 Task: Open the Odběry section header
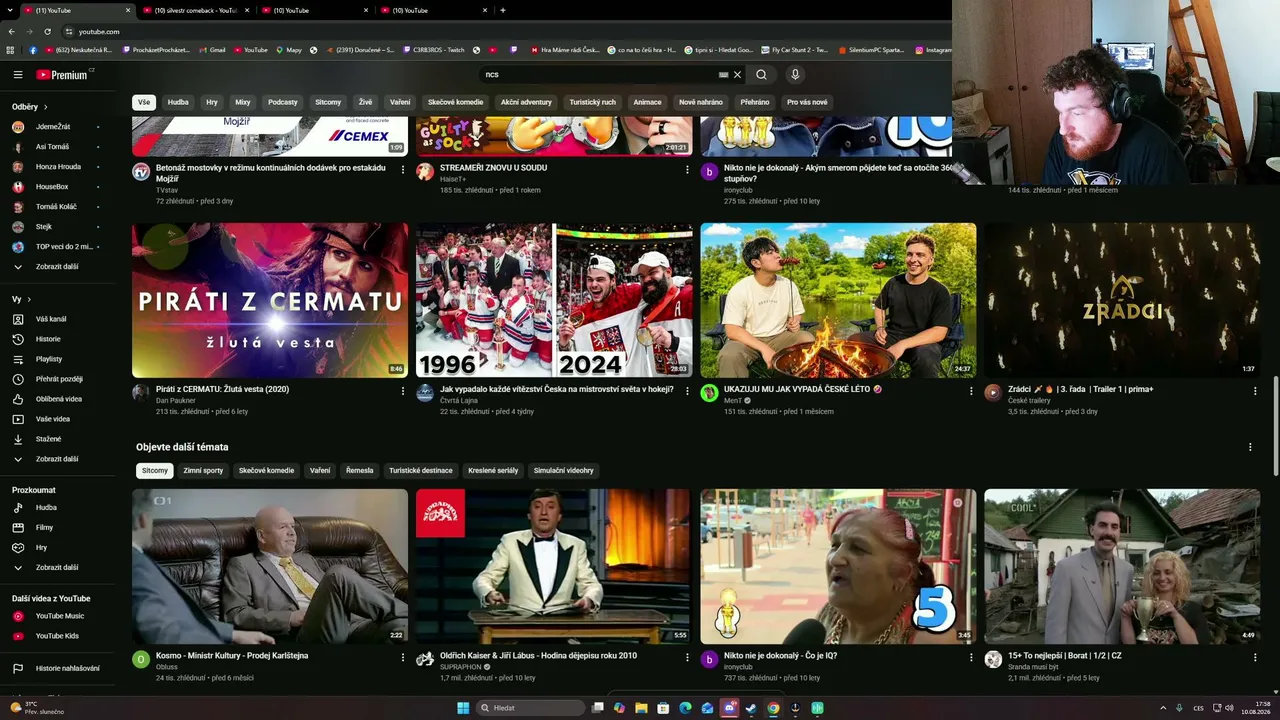pyautogui.click(x=30, y=107)
